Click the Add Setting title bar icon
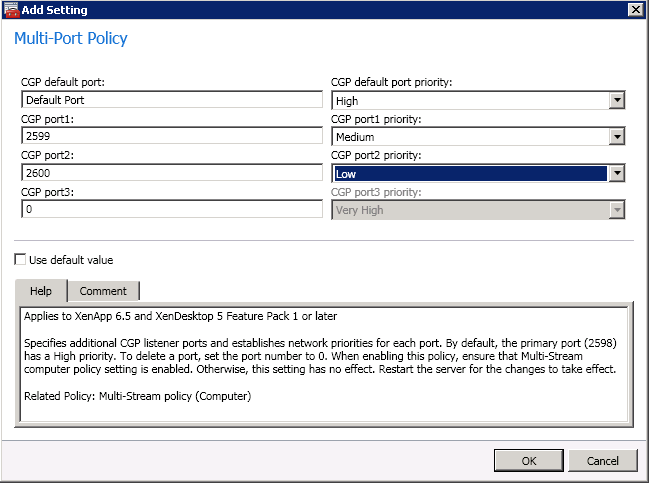 coord(10,10)
